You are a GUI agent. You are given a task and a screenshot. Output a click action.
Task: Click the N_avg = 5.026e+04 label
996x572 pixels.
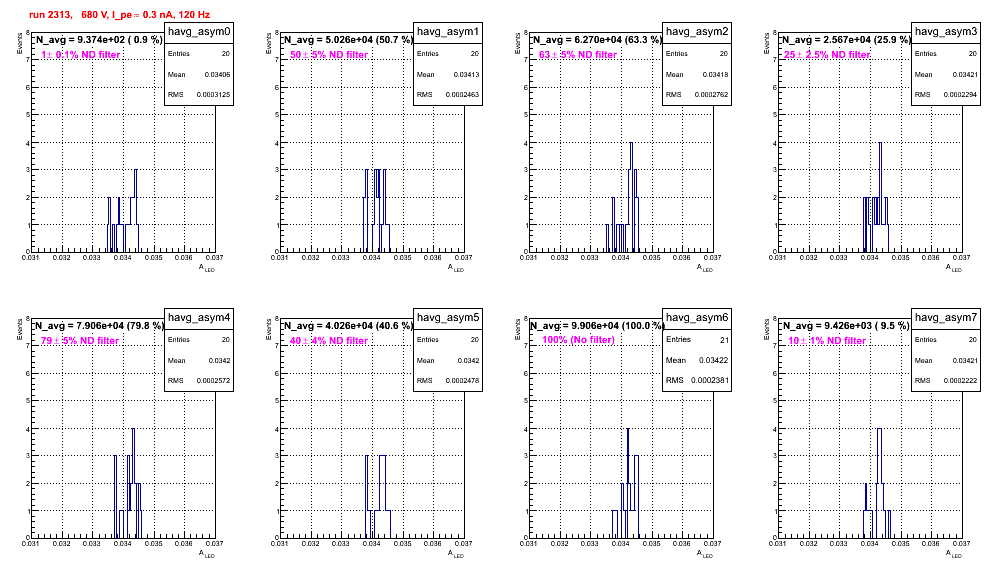[348, 40]
